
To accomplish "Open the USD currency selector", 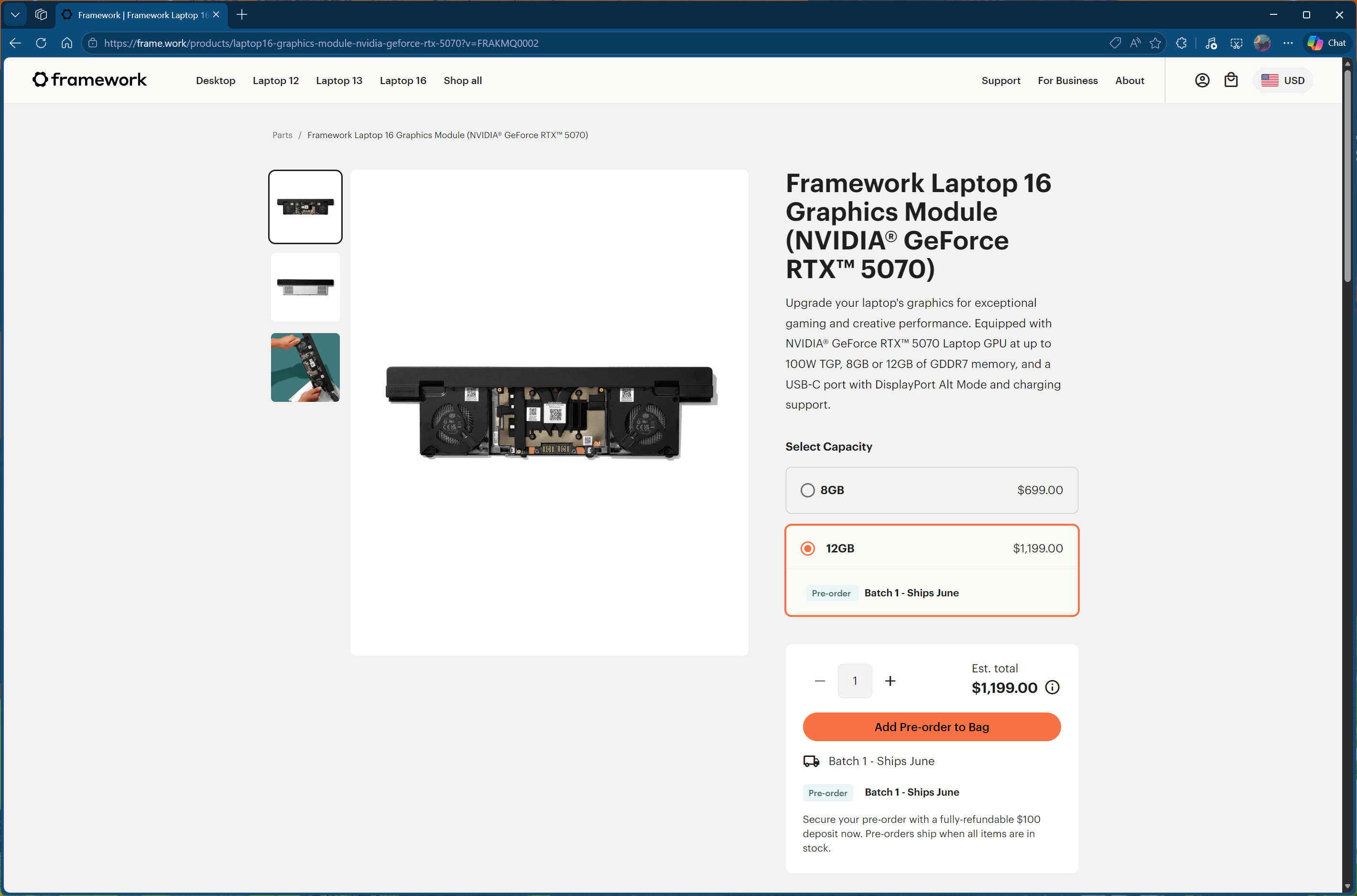I will pos(1282,80).
